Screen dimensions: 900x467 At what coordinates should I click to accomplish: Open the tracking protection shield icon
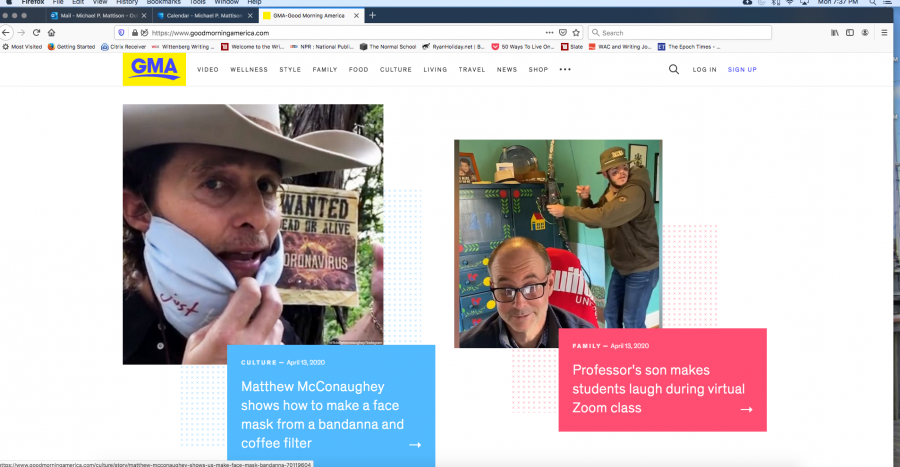click(x=121, y=33)
